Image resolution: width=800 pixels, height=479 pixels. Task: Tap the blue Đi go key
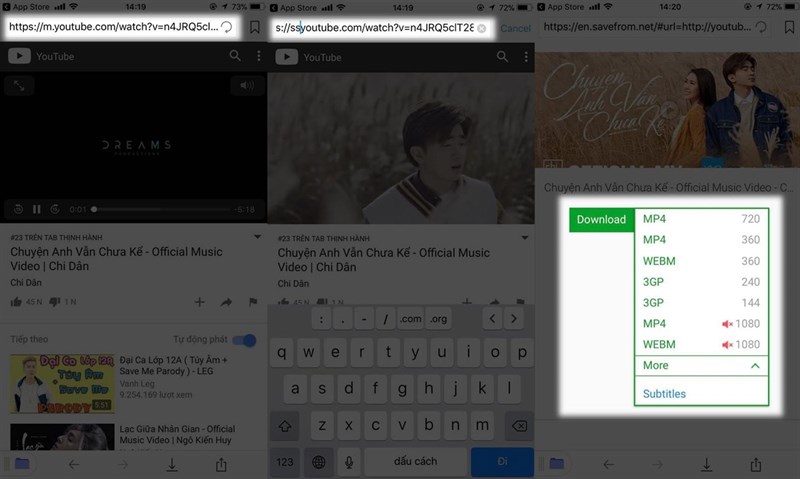(502, 462)
